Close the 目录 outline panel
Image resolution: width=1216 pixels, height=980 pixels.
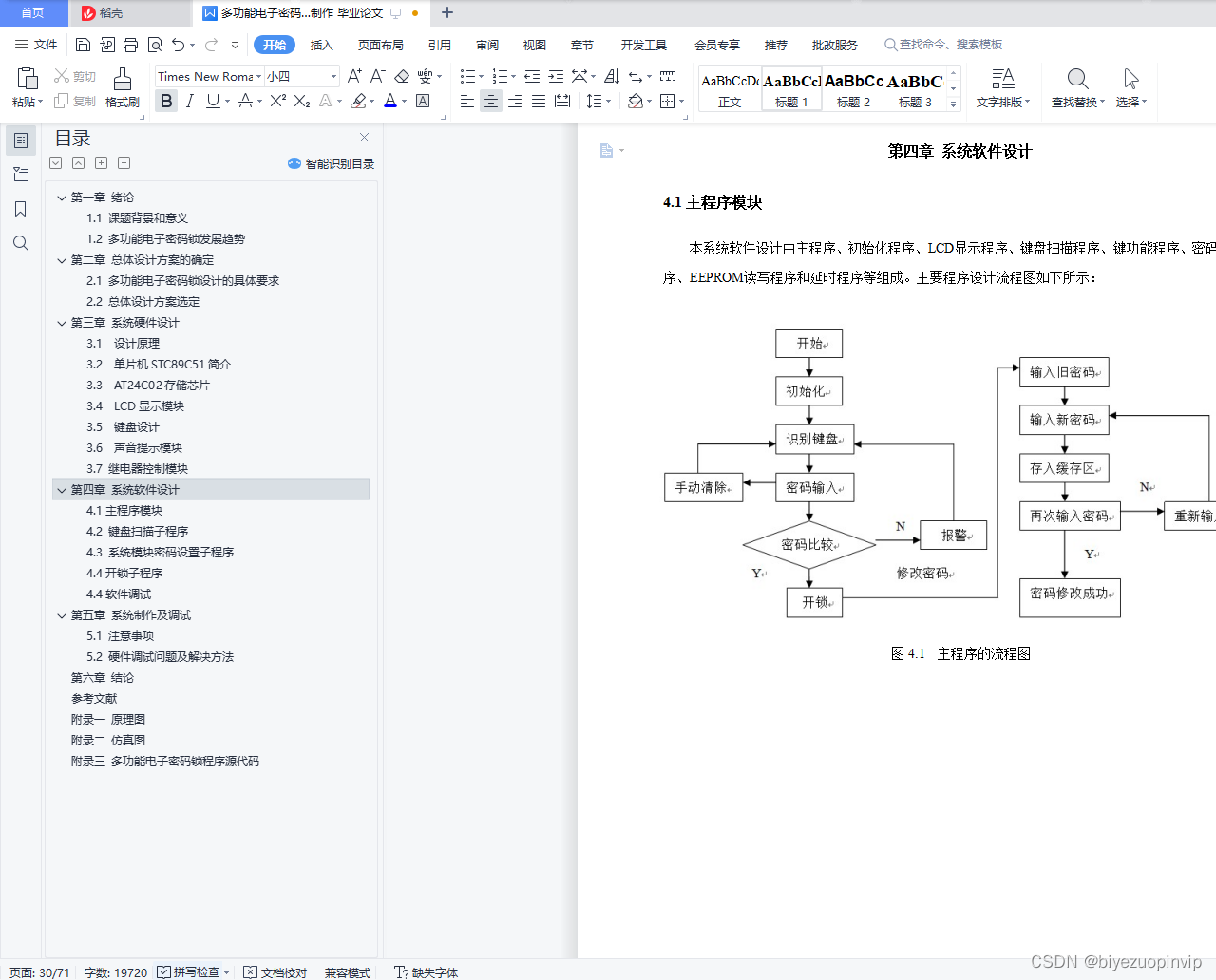364,138
